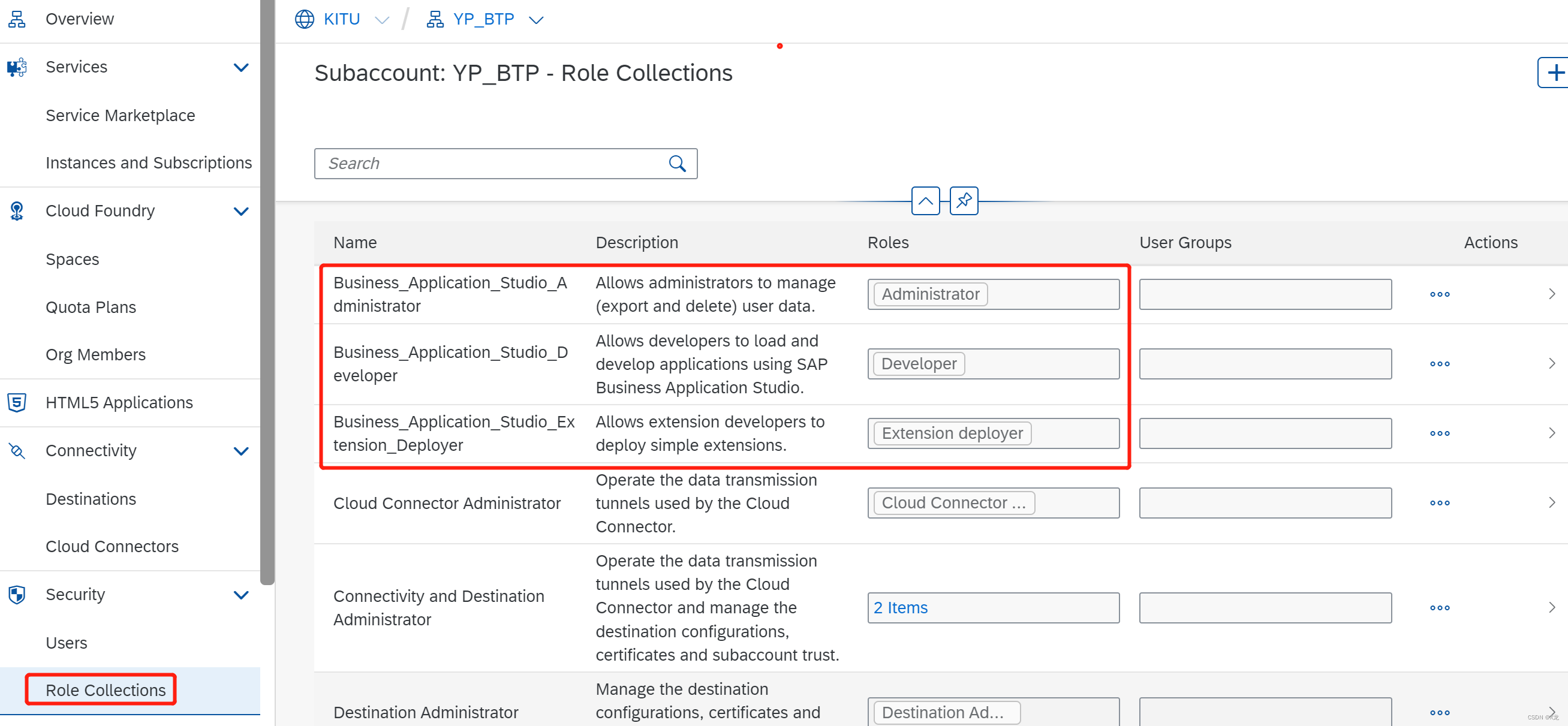Click the Overview icon in the sidebar
1568x726 pixels.
click(x=16, y=18)
